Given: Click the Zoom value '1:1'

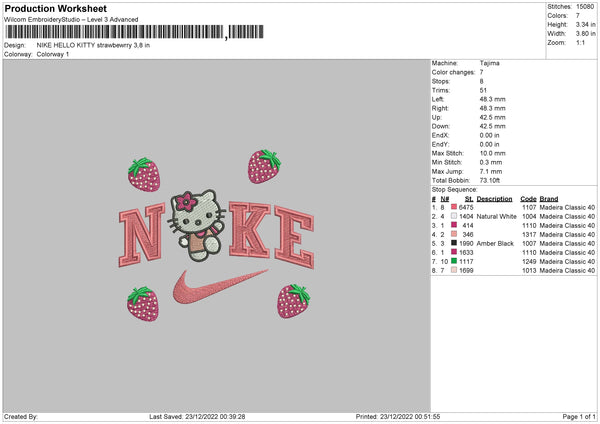Looking at the screenshot, I should pyautogui.click(x=580, y=42).
